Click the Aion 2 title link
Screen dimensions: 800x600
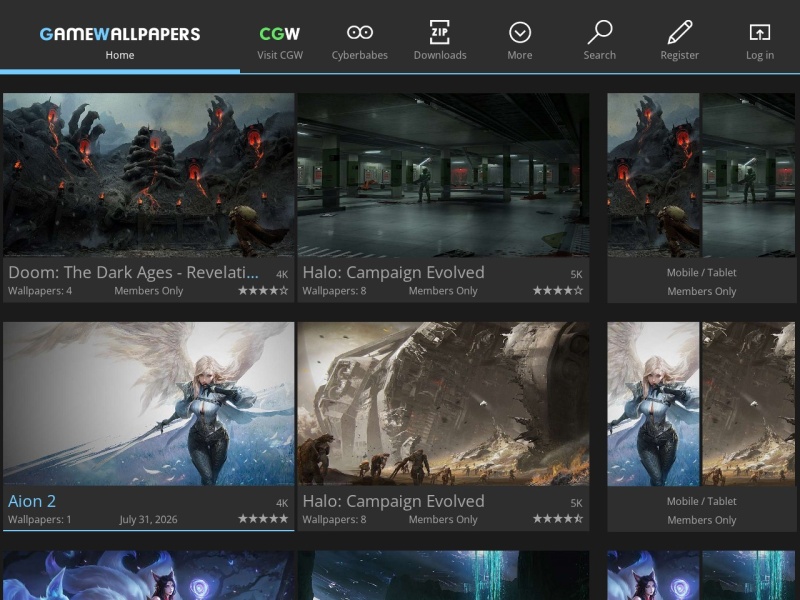32,501
